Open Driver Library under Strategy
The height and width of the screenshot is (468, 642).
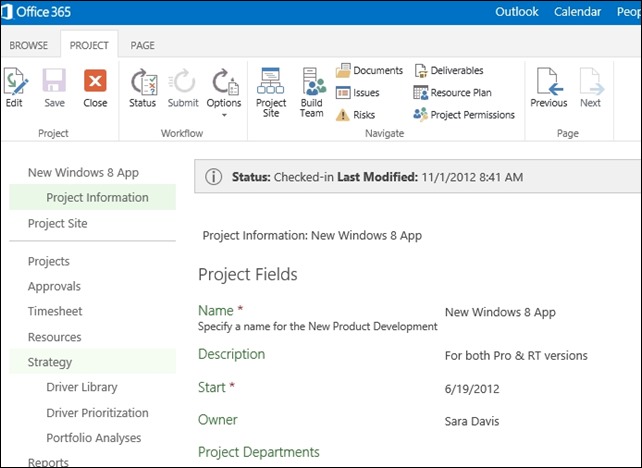tap(81, 387)
